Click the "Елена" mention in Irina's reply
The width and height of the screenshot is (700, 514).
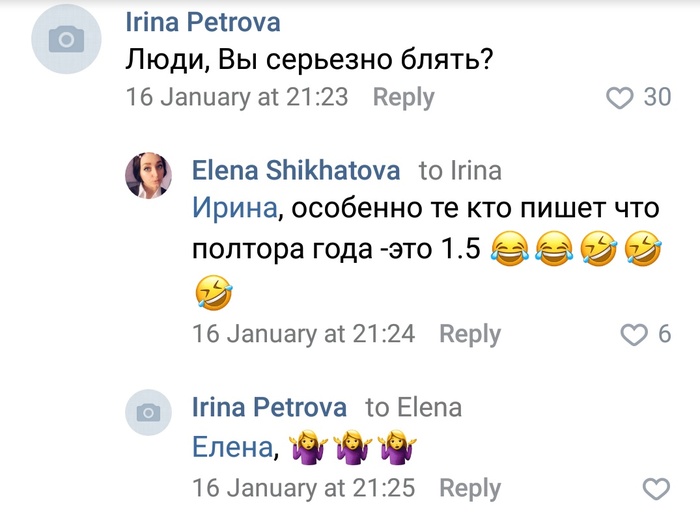coord(230,449)
